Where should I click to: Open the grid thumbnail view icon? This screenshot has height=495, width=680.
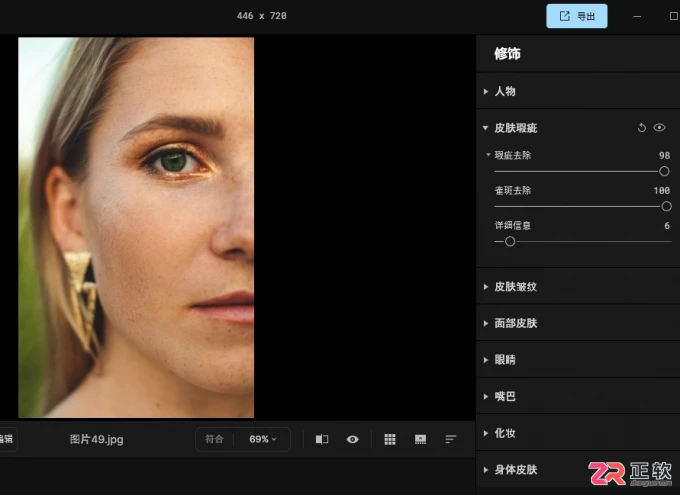tap(390, 439)
